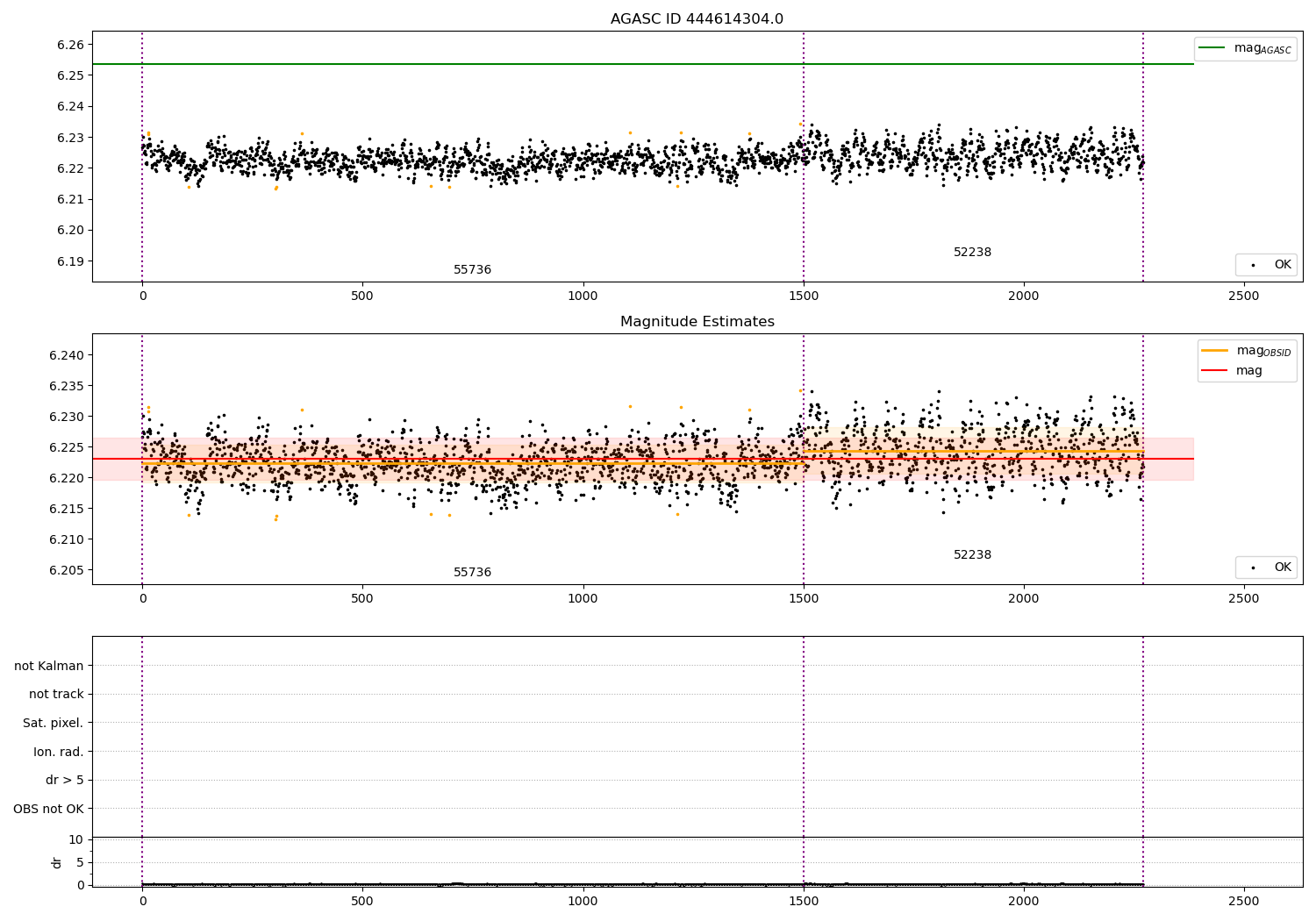Click the 1000 x-axis tick under the bottom plot
Image resolution: width=1316 pixels, height=921 pixels.
583,902
